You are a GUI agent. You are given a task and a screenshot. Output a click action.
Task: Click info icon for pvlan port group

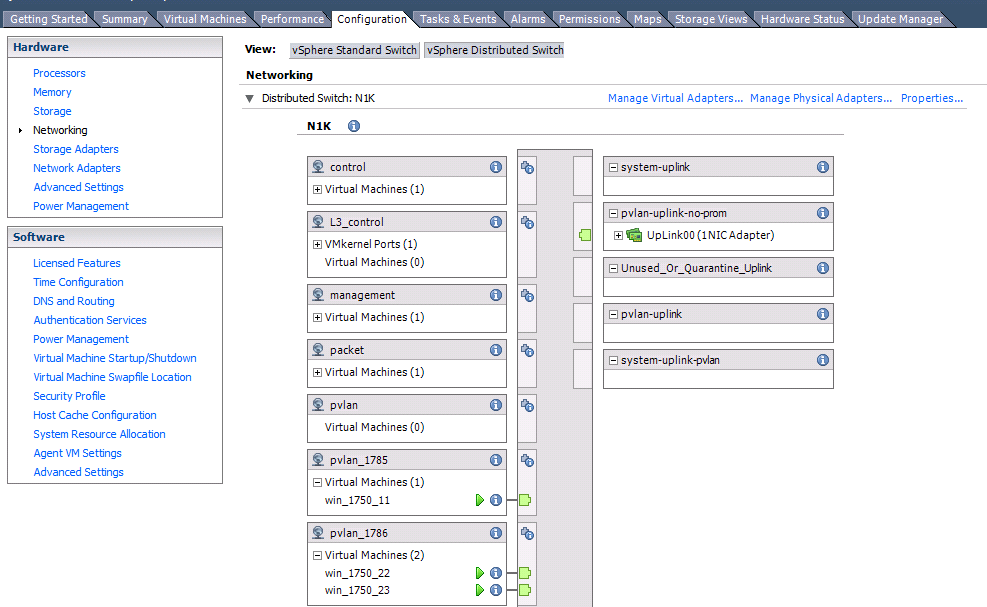[x=496, y=405]
